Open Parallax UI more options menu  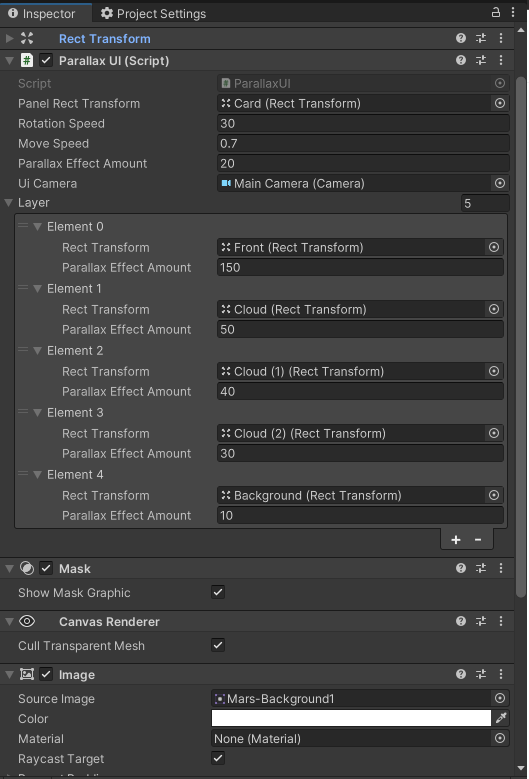[x=501, y=61]
